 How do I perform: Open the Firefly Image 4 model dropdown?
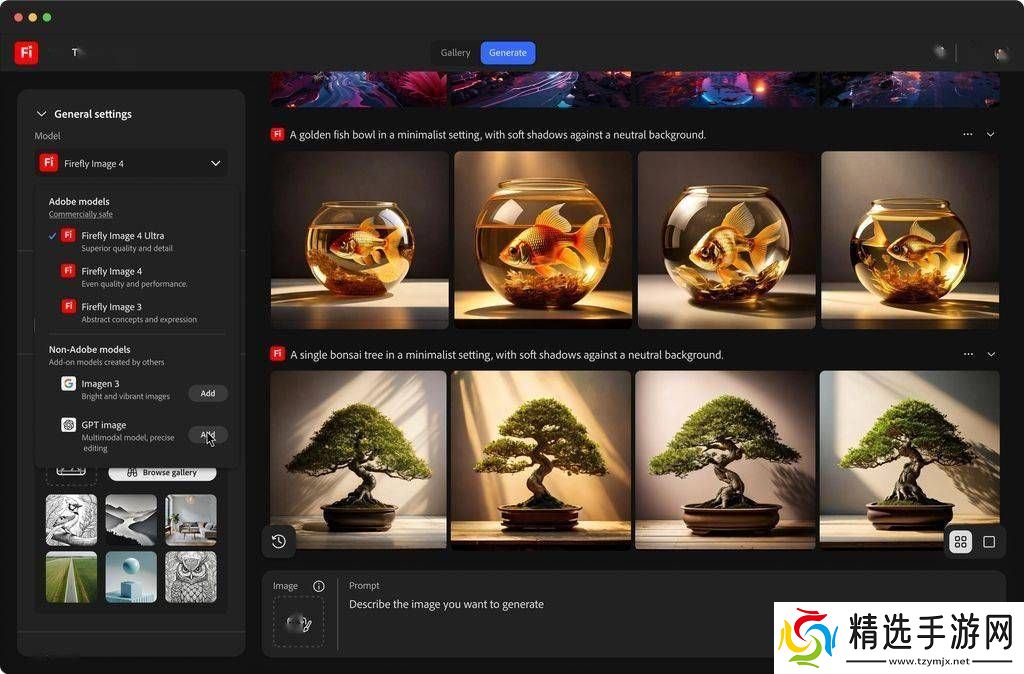(131, 163)
